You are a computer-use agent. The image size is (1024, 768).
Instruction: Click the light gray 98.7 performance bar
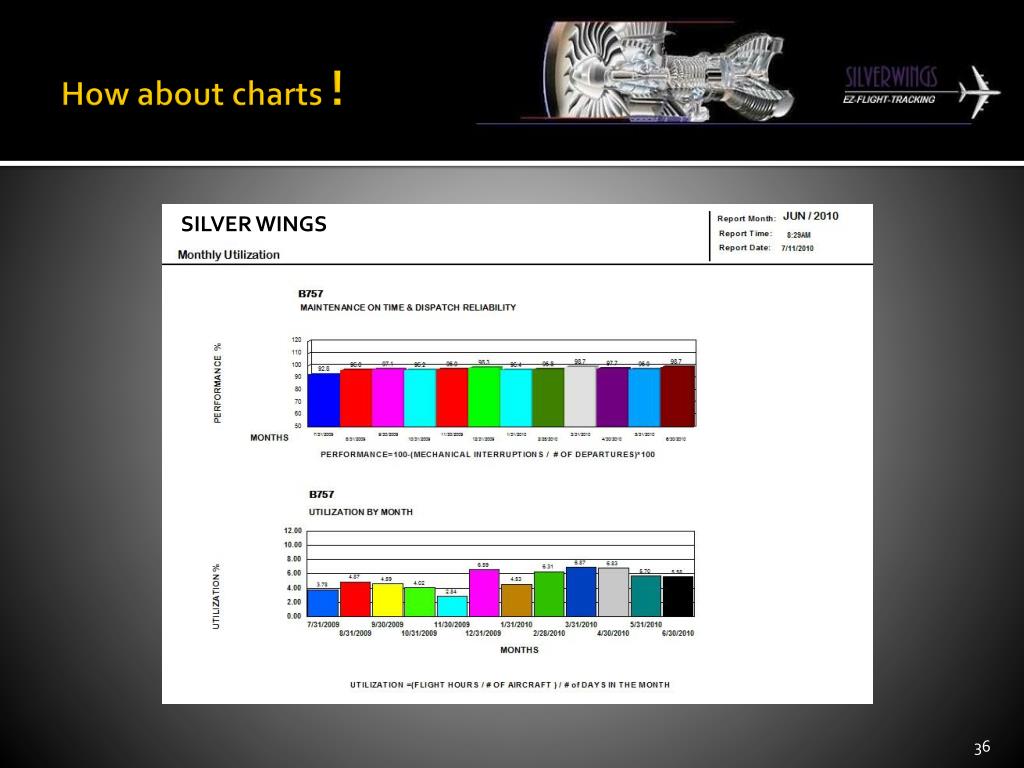coord(580,396)
